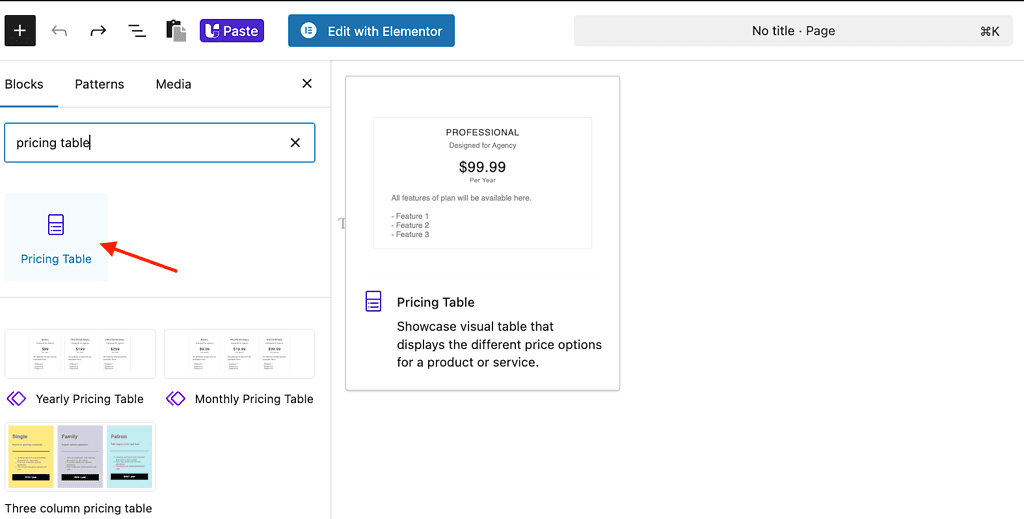Click the redo arrow icon
The height and width of the screenshot is (519, 1024).
pyautogui.click(x=98, y=31)
